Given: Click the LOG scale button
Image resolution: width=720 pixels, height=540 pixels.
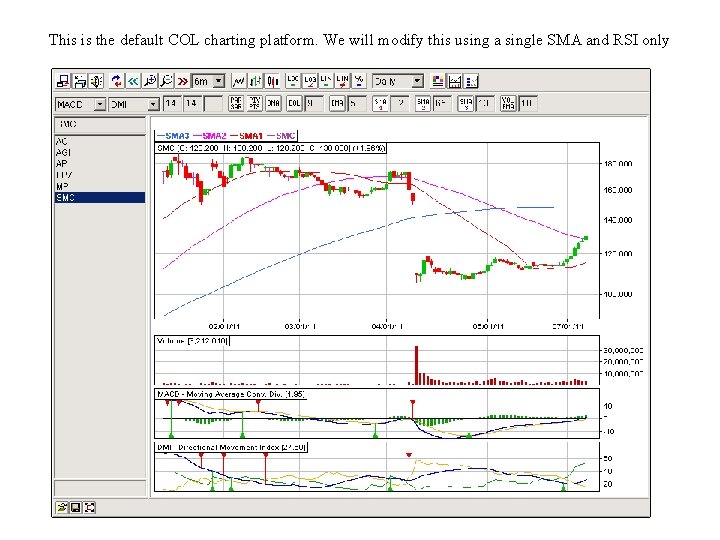Looking at the screenshot, I should click(x=309, y=81).
